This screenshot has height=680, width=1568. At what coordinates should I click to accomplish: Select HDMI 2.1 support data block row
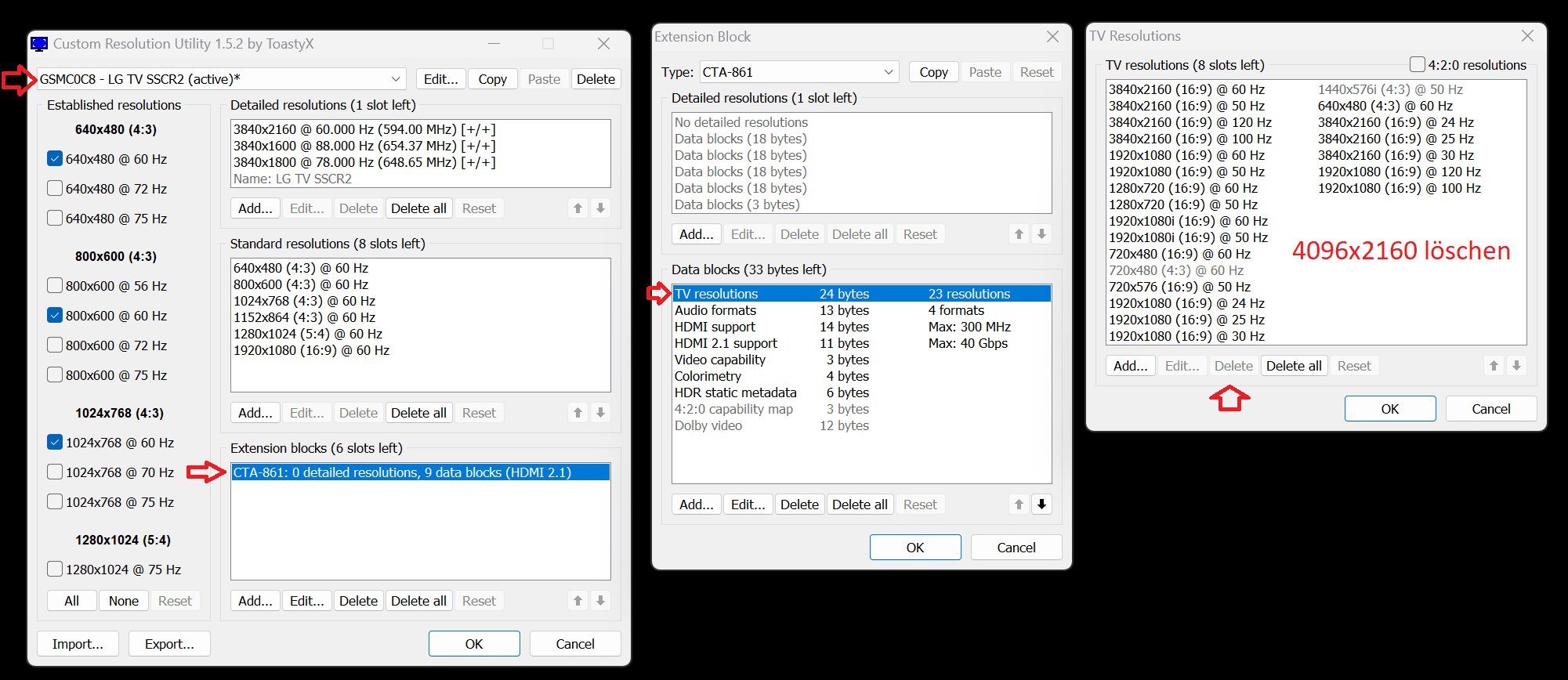point(862,343)
